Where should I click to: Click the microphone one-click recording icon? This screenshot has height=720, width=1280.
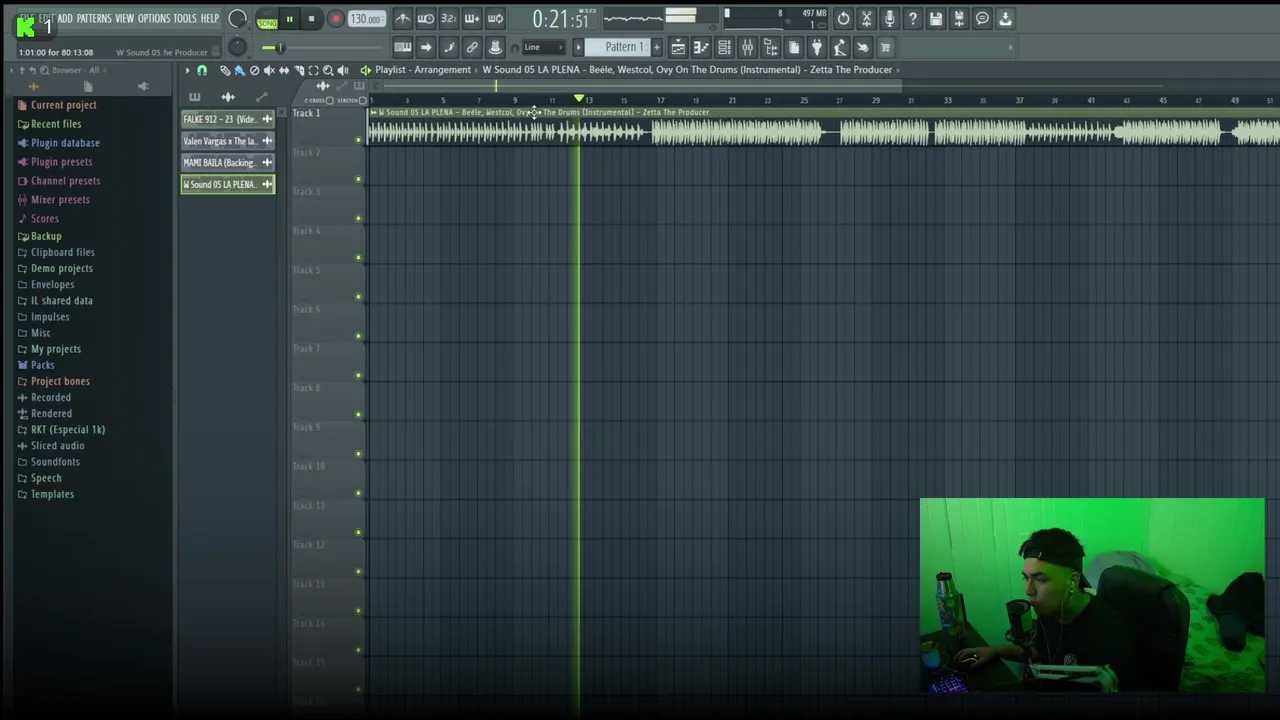(890, 18)
